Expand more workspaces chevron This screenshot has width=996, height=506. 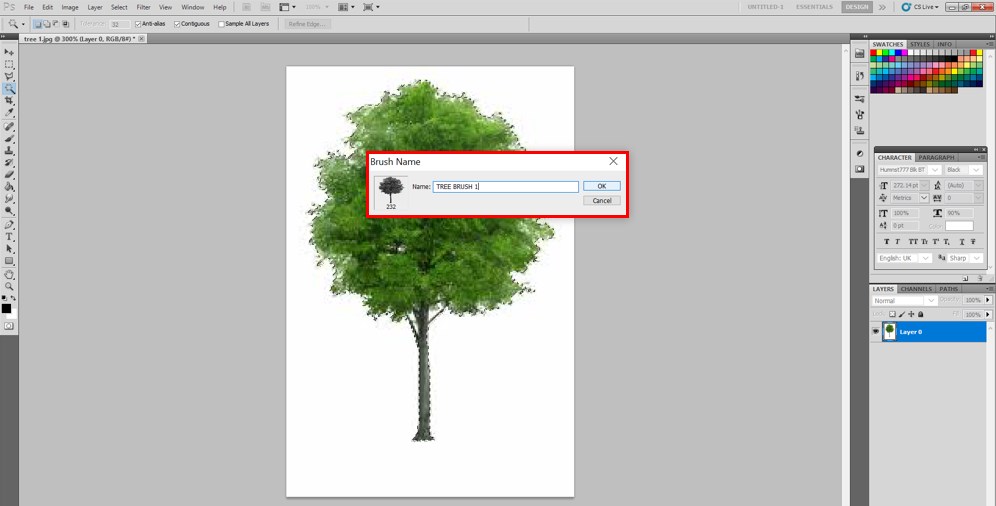pos(882,7)
